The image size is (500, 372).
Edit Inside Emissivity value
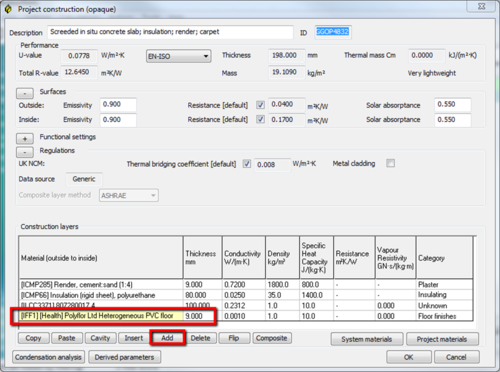(x=118, y=120)
